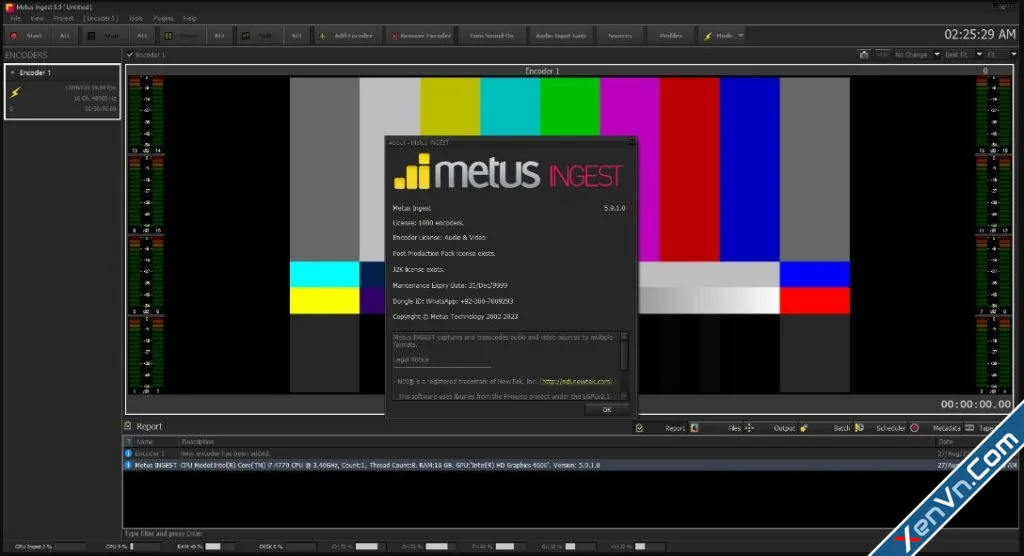
Task: Click info icon on Metus INGEST report row
Action: tap(128, 465)
